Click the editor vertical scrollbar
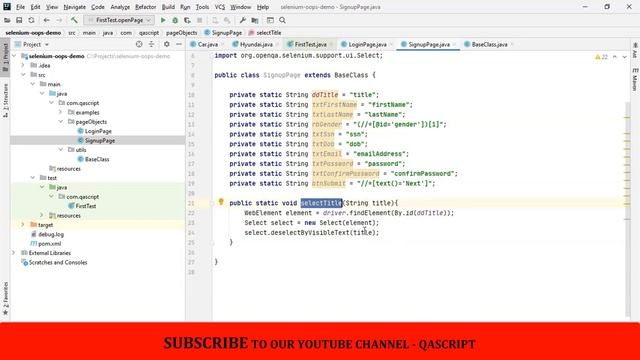Screen dimensions: 640x360 (627, 208)
